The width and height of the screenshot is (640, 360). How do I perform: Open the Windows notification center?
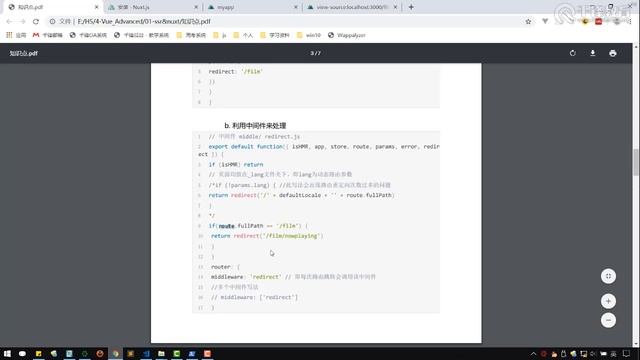pyautogui.click(x=627, y=354)
